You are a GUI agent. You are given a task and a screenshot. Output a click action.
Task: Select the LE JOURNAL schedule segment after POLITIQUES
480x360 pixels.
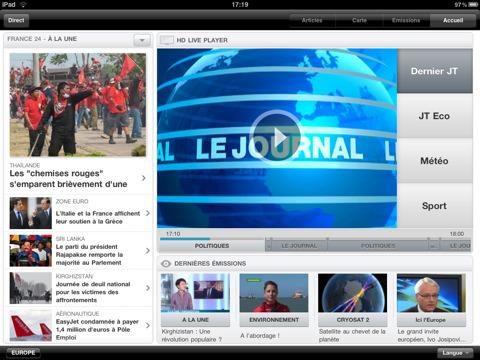point(299,246)
